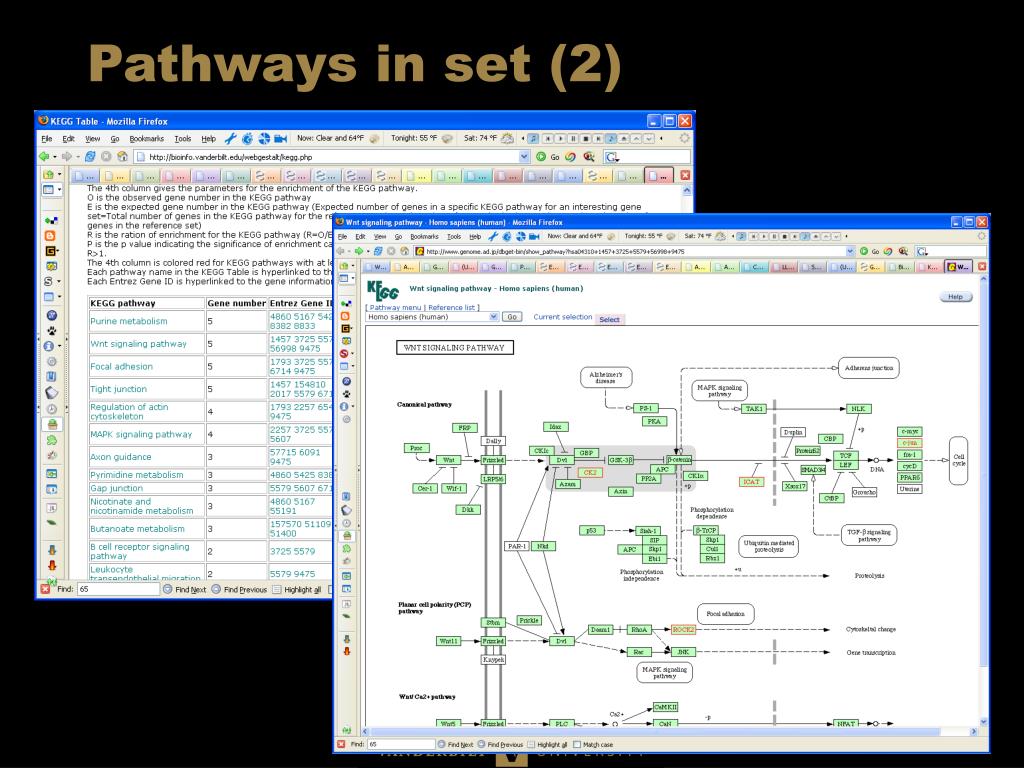Viewport: 1024px width, 768px height.
Task: Open Axon guidance pathway link
Action: click(121, 457)
